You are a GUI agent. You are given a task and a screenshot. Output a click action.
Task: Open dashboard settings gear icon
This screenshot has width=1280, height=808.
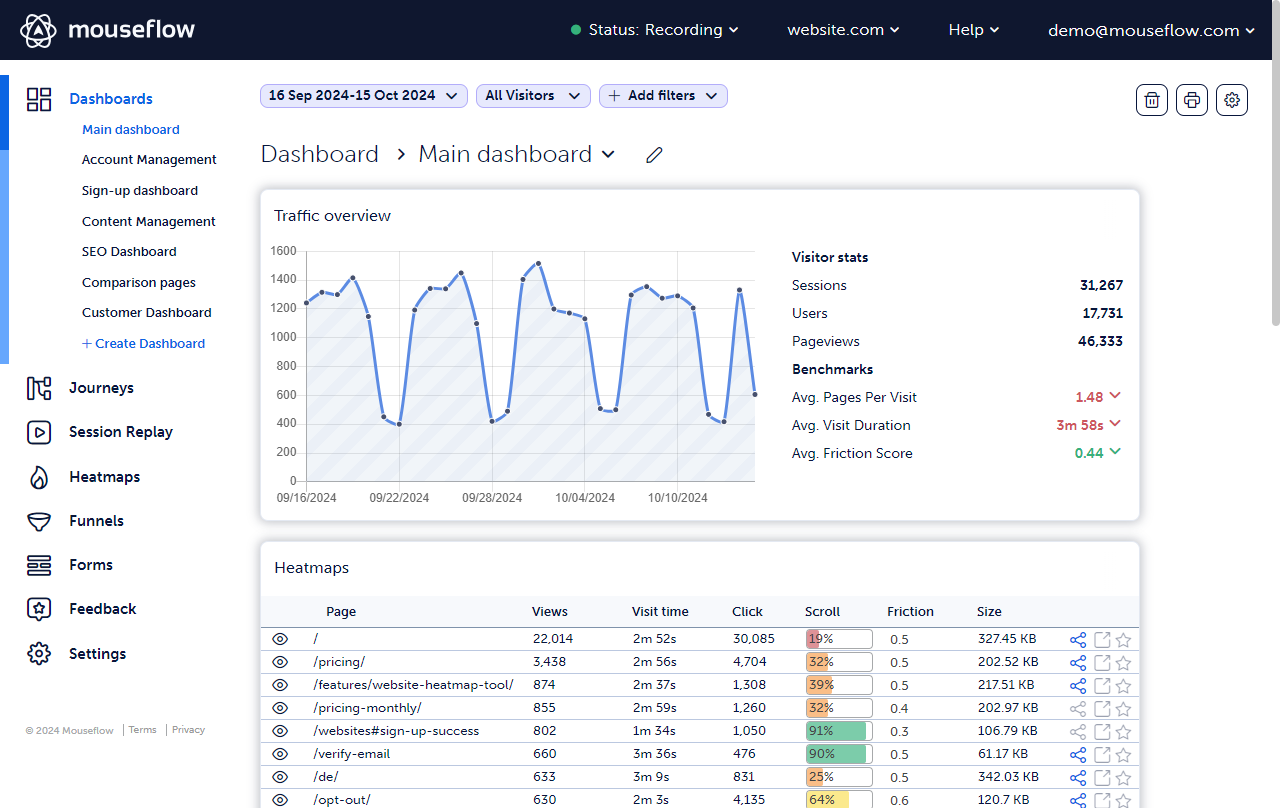[1232, 100]
